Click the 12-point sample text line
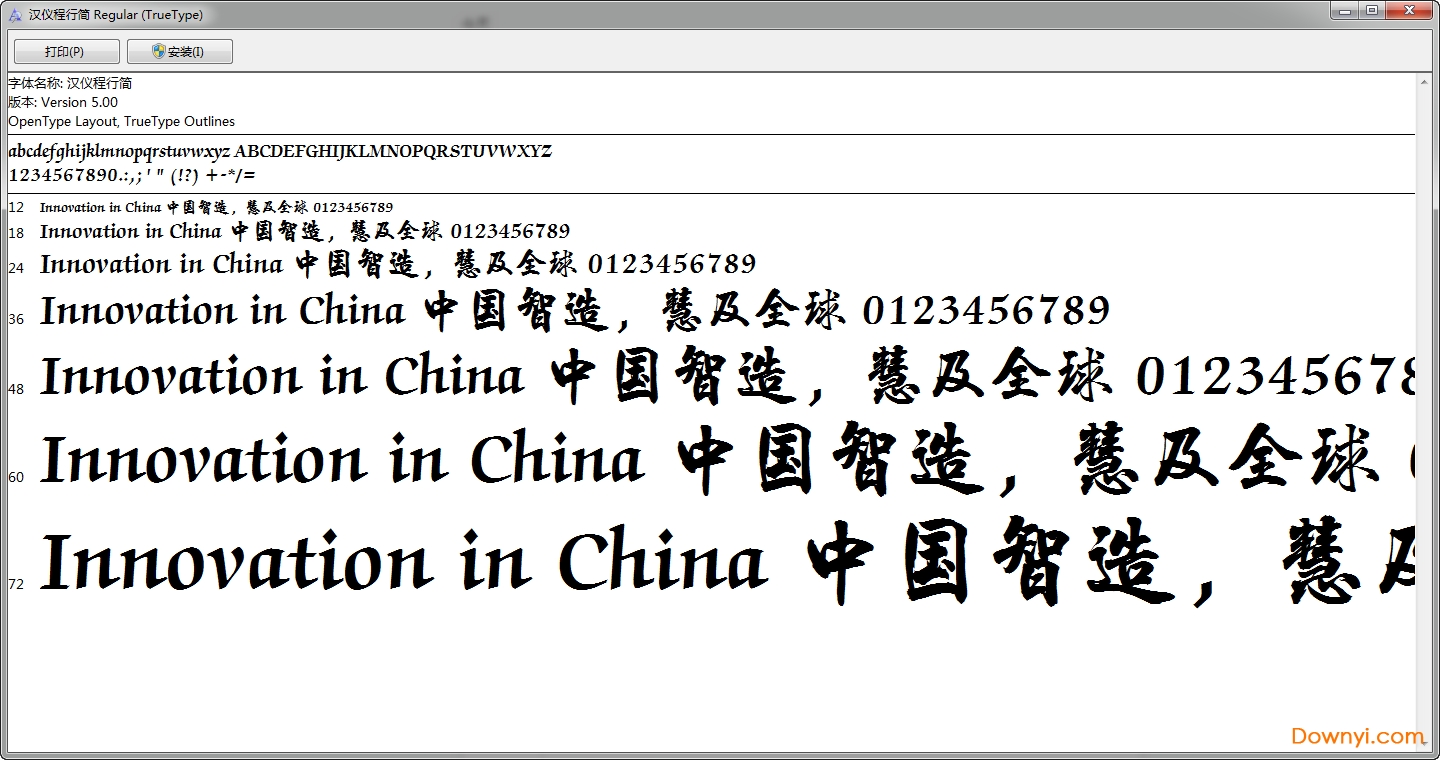Image resolution: width=1440 pixels, height=760 pixels. click(x=216, y=208)
